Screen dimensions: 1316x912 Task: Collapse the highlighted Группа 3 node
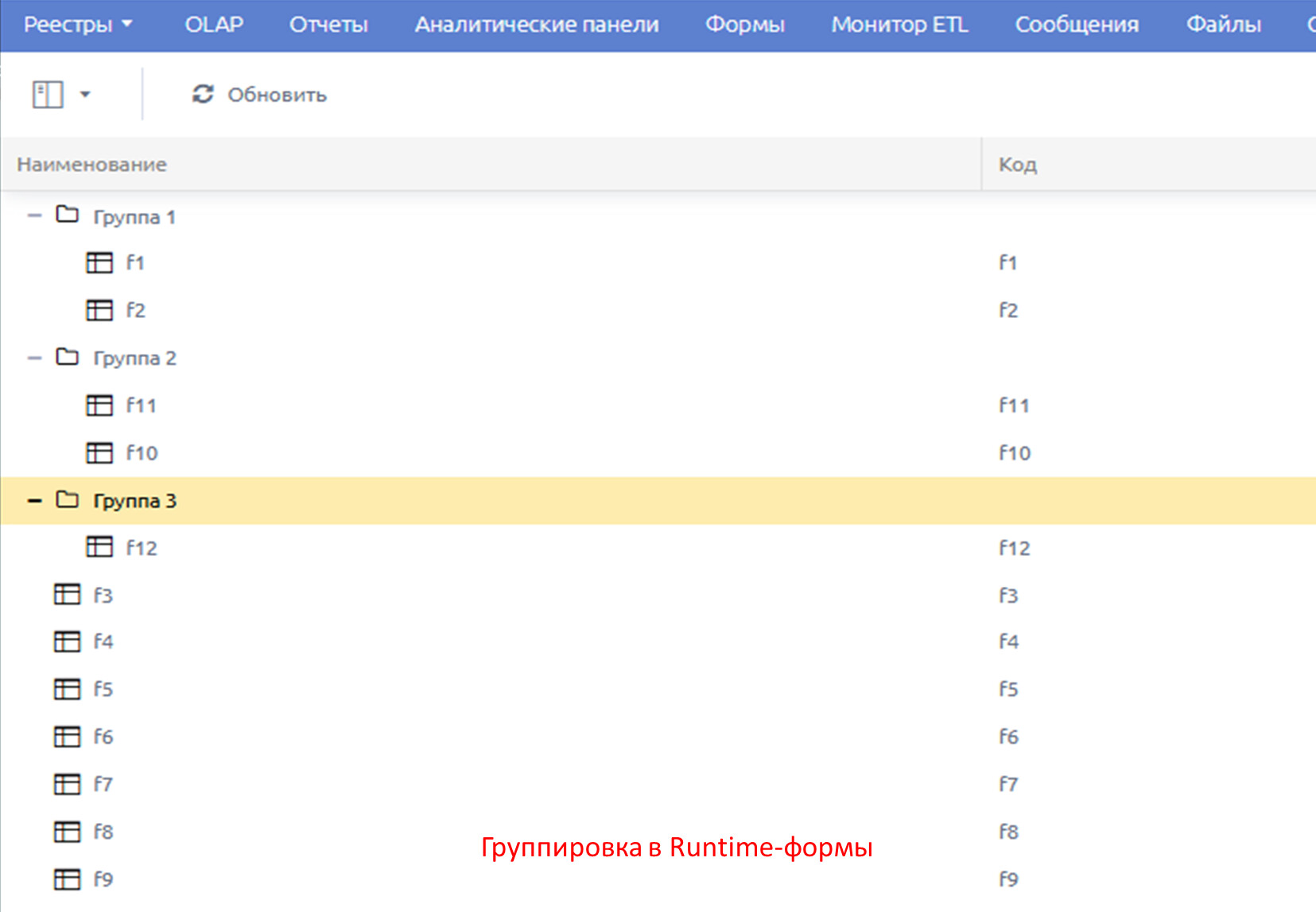34,500
